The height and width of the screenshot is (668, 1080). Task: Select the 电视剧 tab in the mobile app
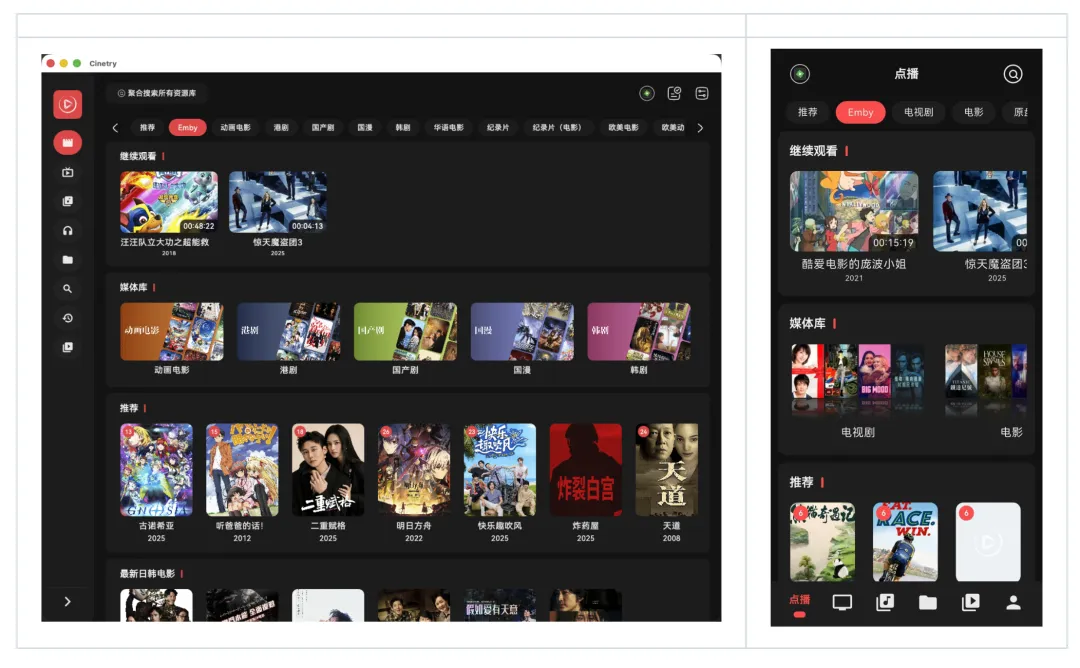(918, 112)
